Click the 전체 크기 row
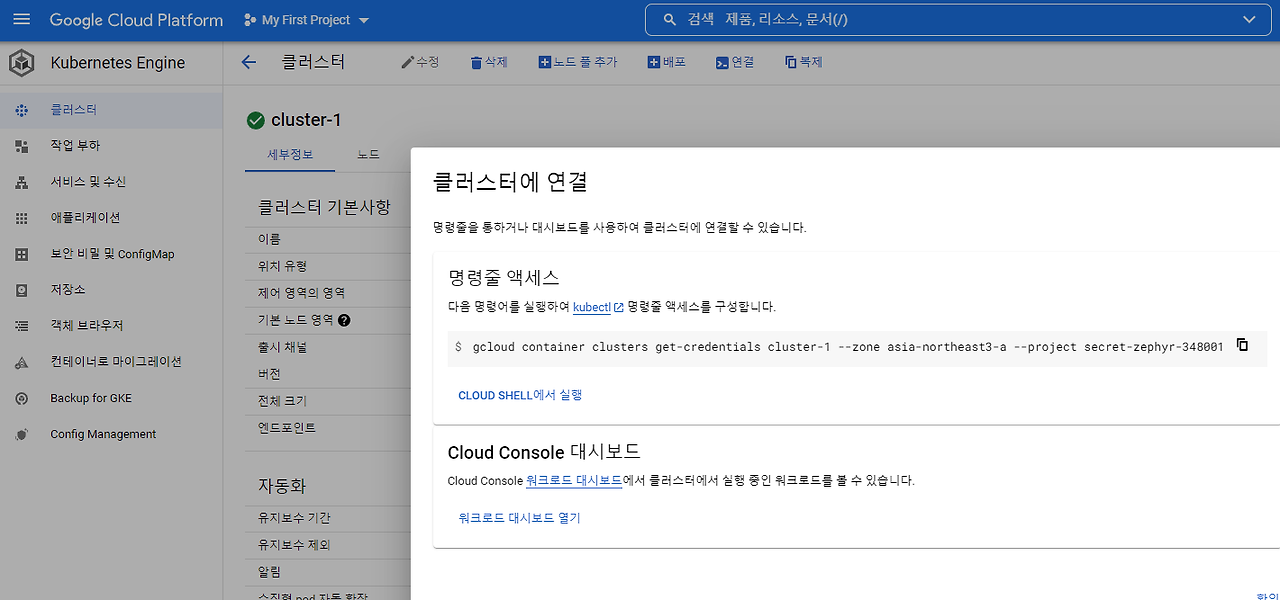This screenshot has height=600, width=1280. (x=328, y=401)
